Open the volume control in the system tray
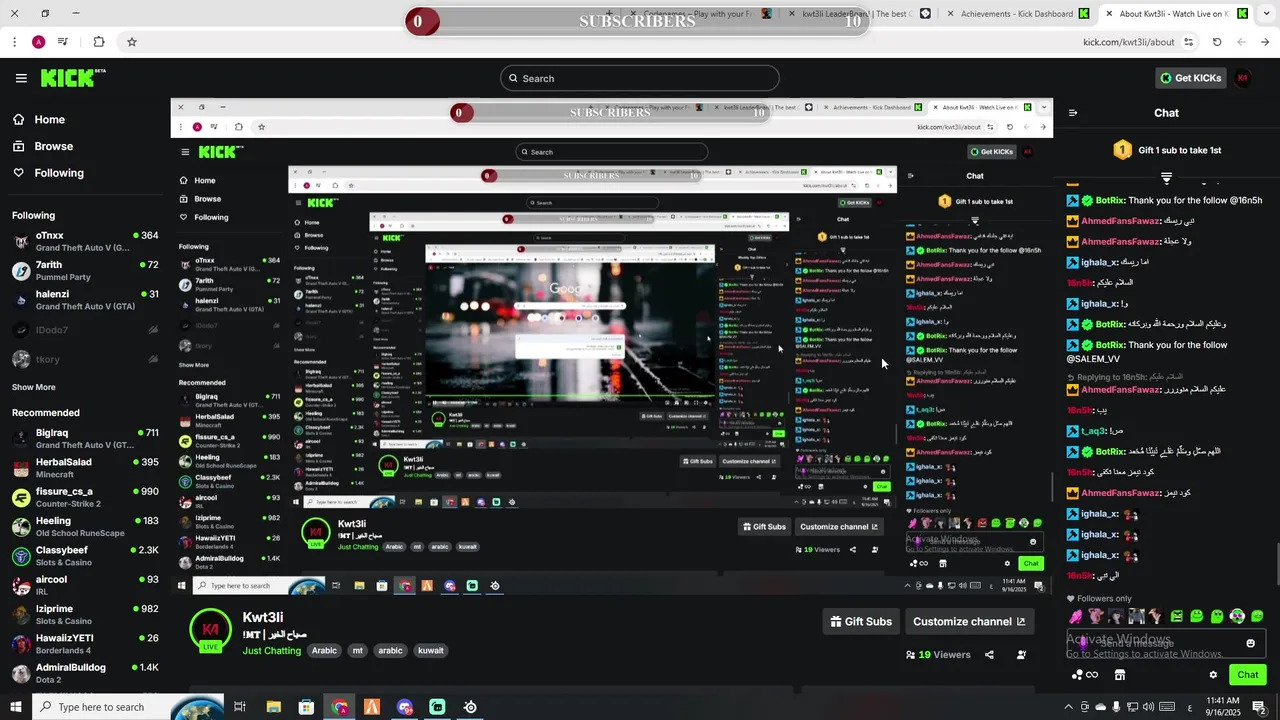 click(x=1150, y=707)
